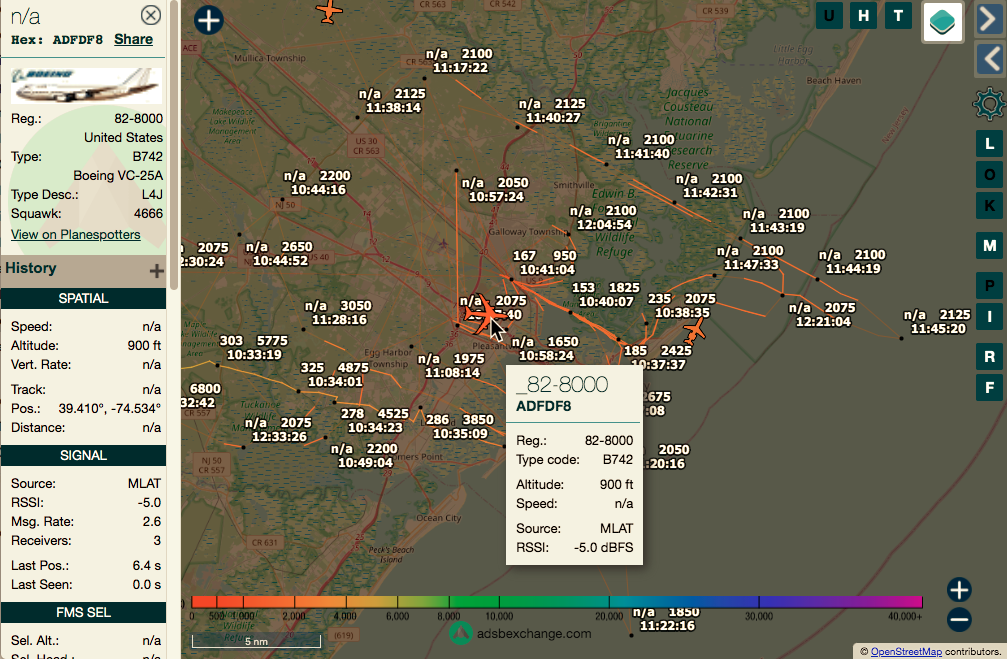Open the map layers selector

click(942, 22)
